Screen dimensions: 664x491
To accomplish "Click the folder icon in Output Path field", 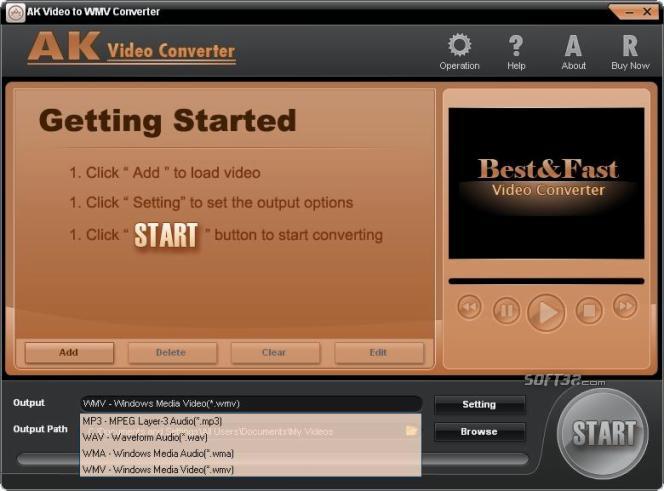I will point(411,431).
